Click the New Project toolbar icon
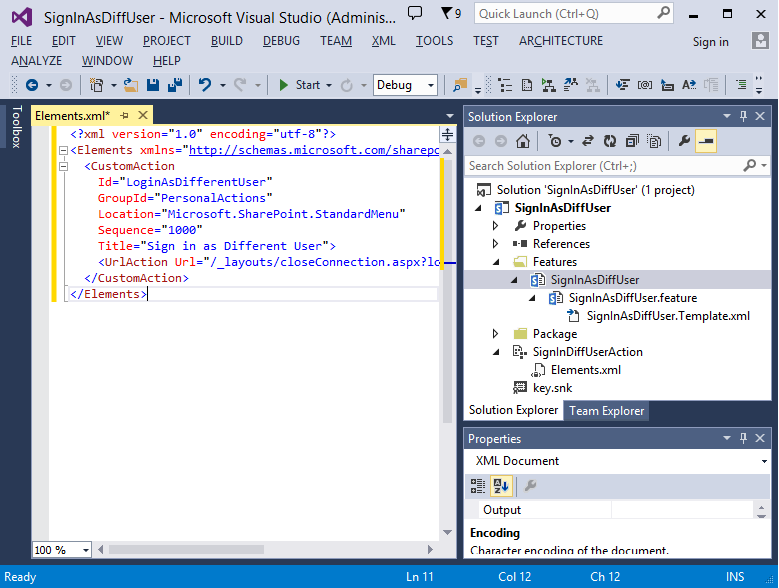The width and height of the screenshot is (779, 588). click(96, 85)
